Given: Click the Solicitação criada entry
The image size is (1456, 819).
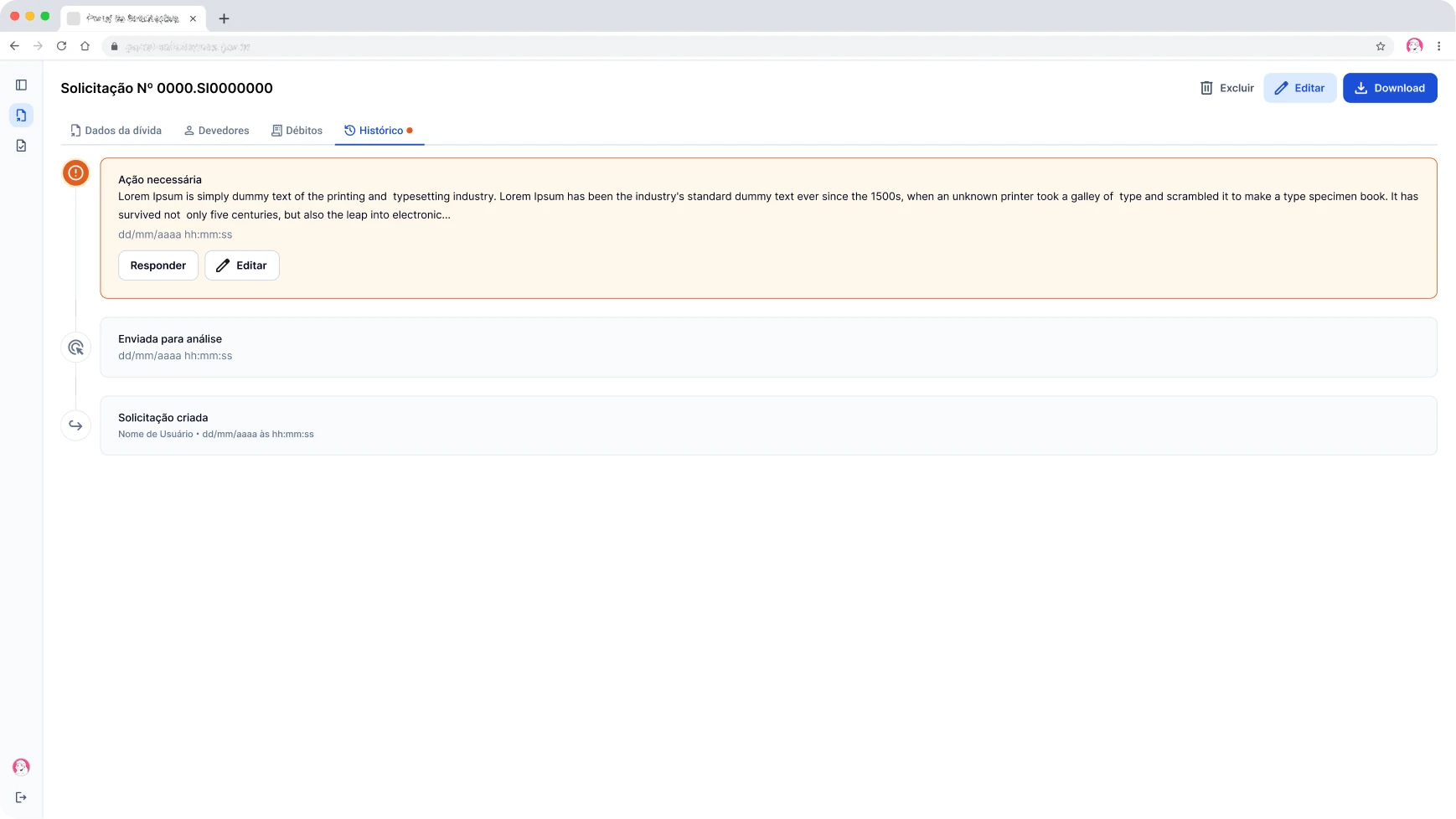Looking at the screenshot, I should (x=768, y=425).
